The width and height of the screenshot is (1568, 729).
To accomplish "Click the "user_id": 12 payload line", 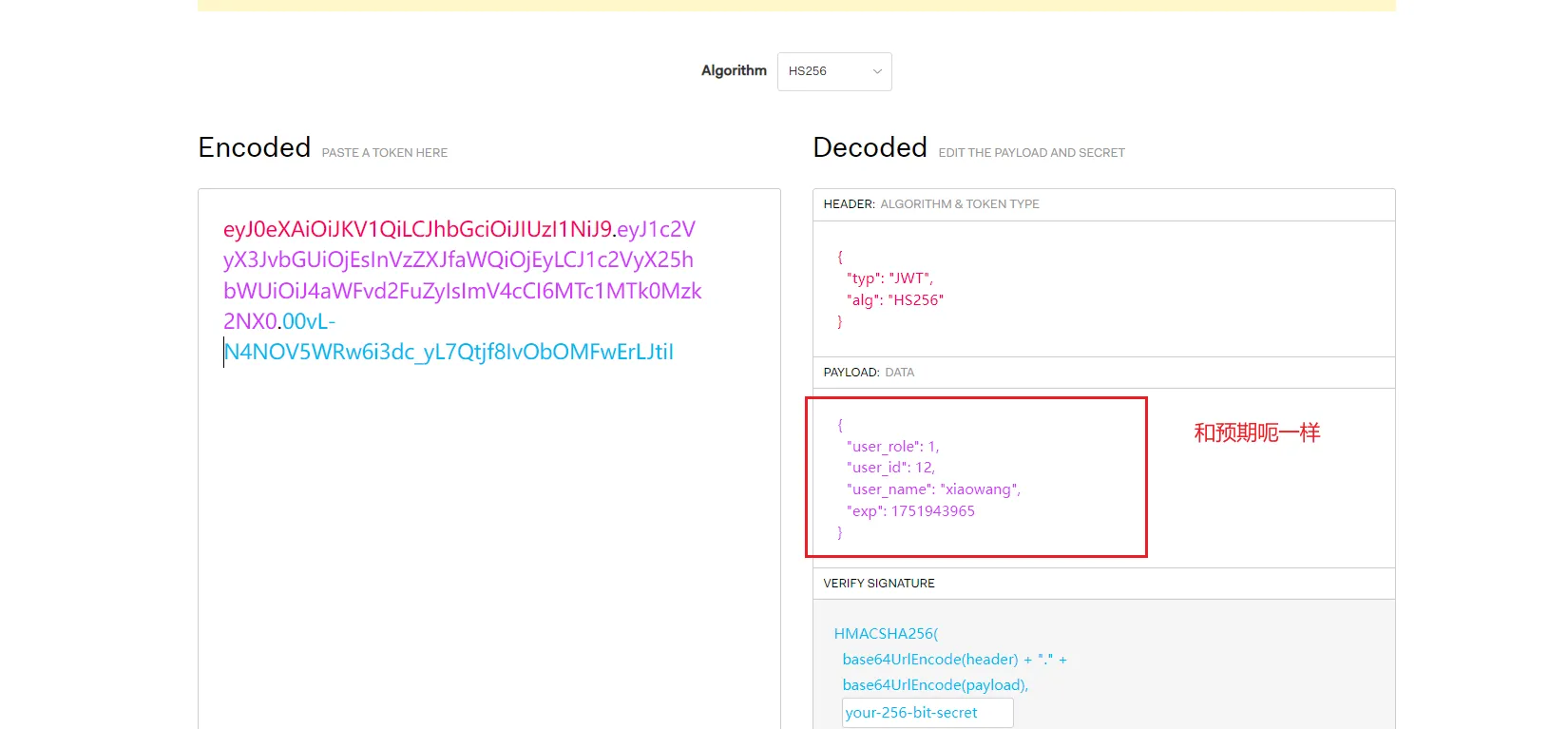I will (x=890, y=468).
